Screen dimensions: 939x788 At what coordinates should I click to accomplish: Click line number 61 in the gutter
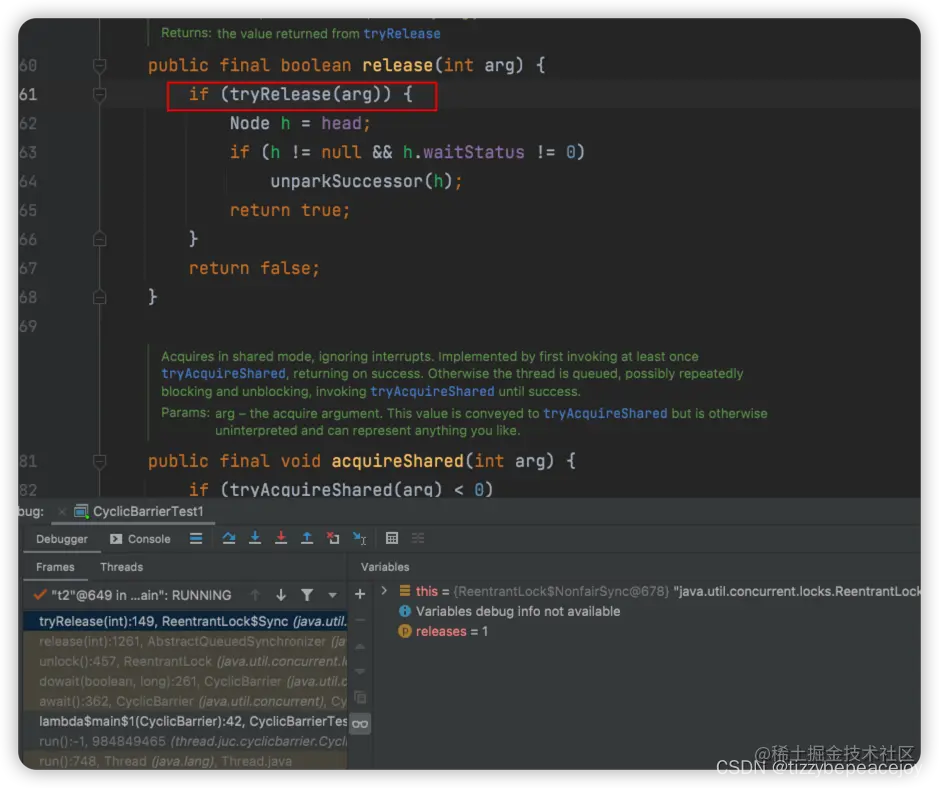(28, 94)
